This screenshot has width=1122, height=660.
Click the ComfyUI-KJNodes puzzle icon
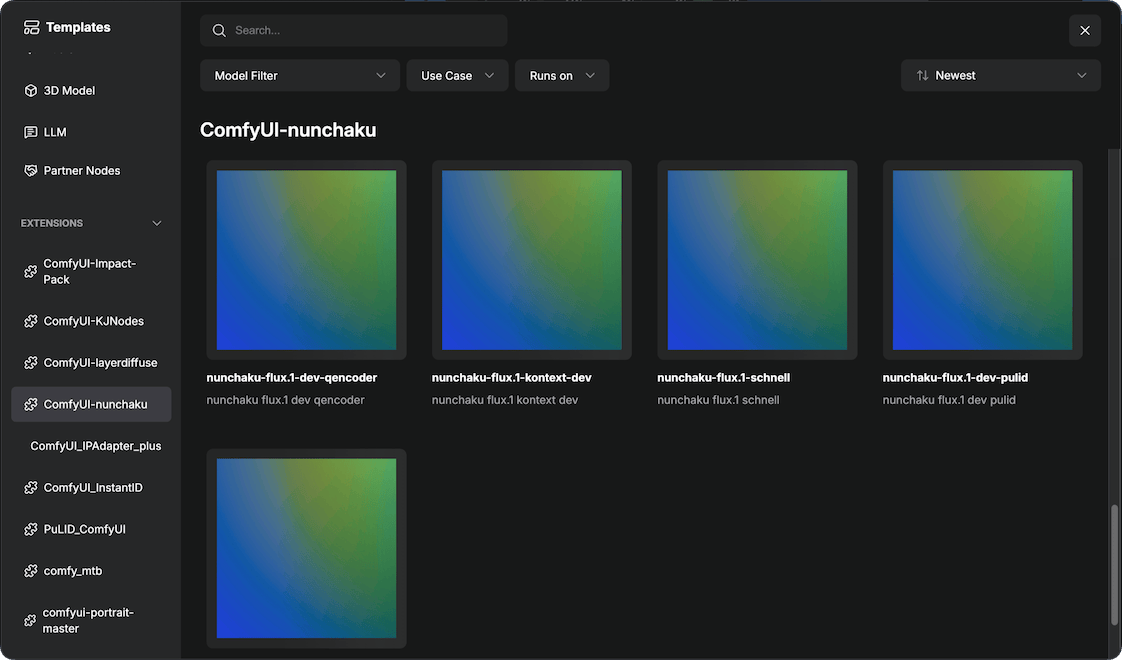tap(30, 320)
